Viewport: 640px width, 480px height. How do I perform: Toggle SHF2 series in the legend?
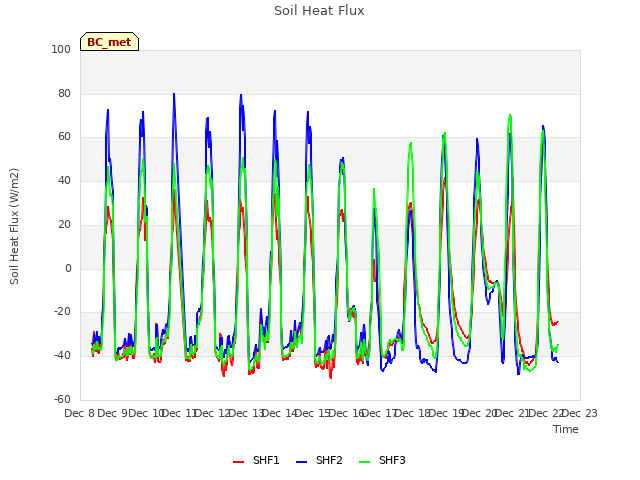(319, 460)
